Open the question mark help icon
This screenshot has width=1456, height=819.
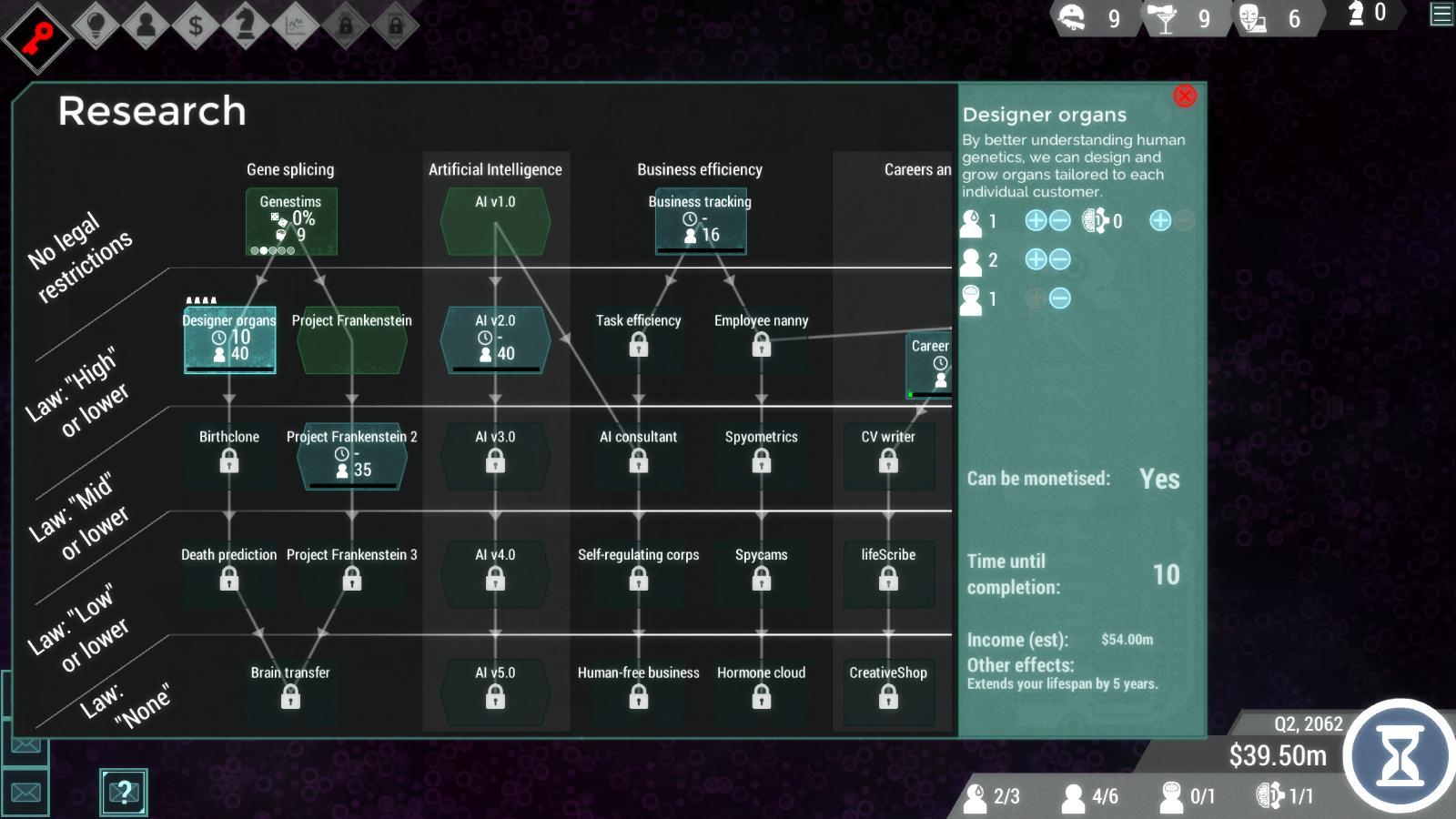click(125, 792)
